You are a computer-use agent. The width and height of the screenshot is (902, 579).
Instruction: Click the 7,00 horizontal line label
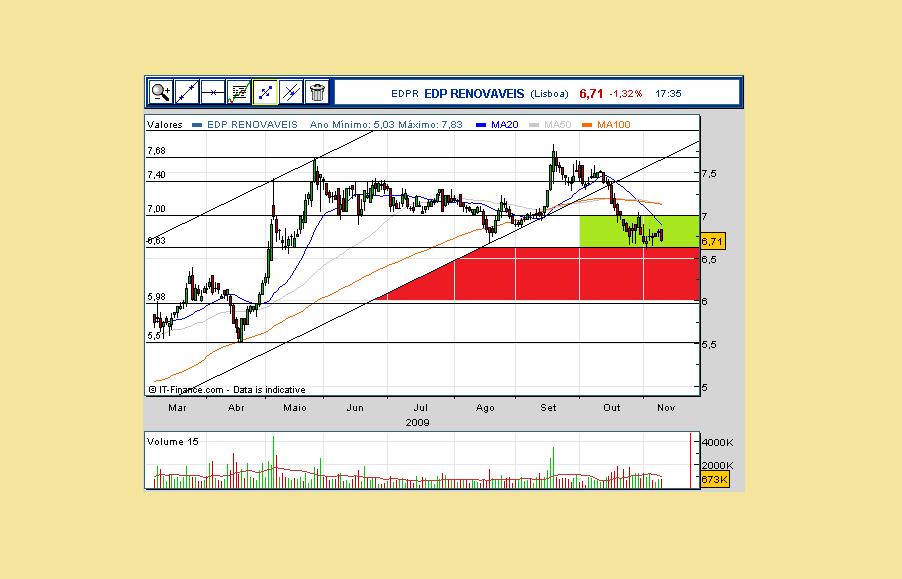156,209
